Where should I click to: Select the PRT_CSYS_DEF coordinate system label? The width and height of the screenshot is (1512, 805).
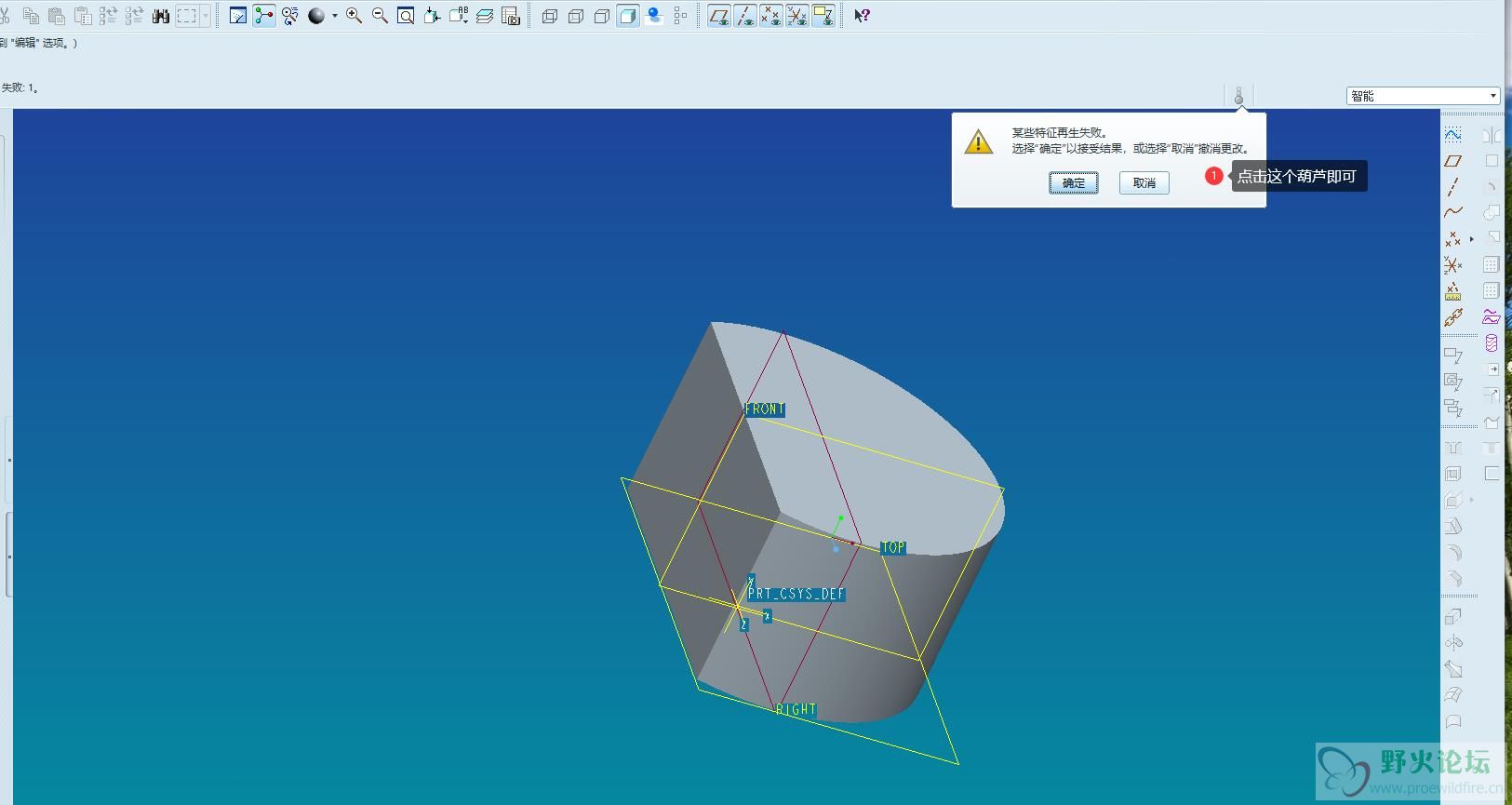(796, 594)
